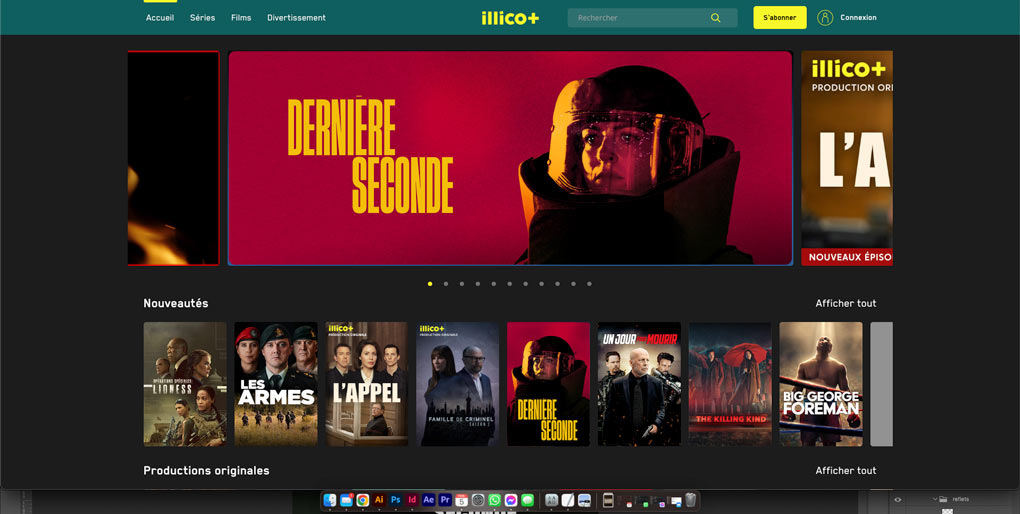Select the second carousel dot

click(446, 284)
